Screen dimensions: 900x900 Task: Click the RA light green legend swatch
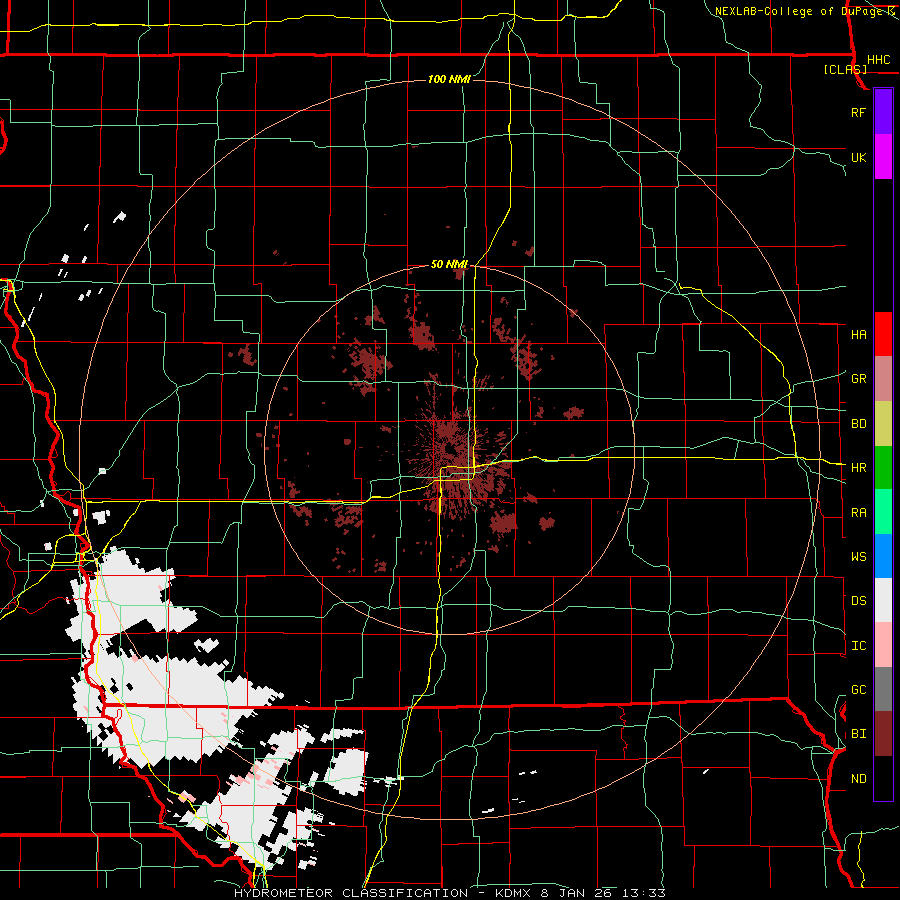[883, 512]
